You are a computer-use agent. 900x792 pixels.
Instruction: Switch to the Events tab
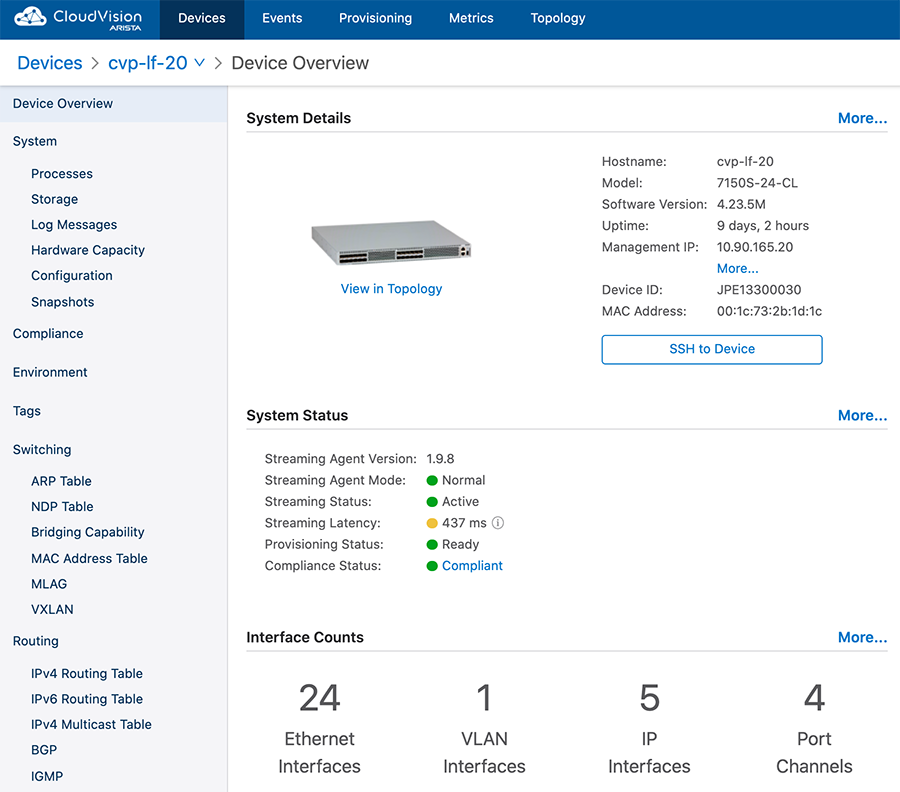282,18
